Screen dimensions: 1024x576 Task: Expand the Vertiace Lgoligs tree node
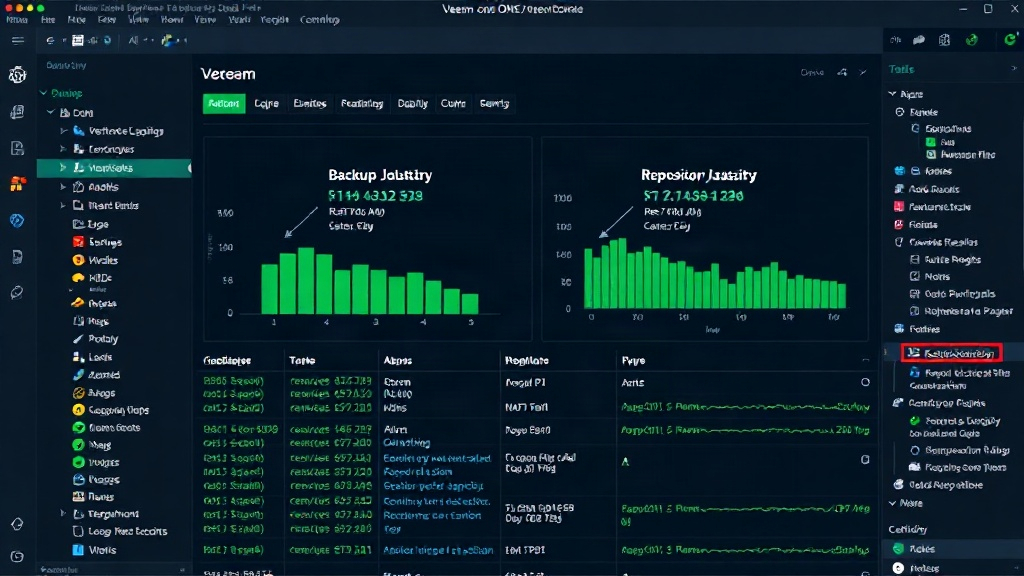click(63, 131)
